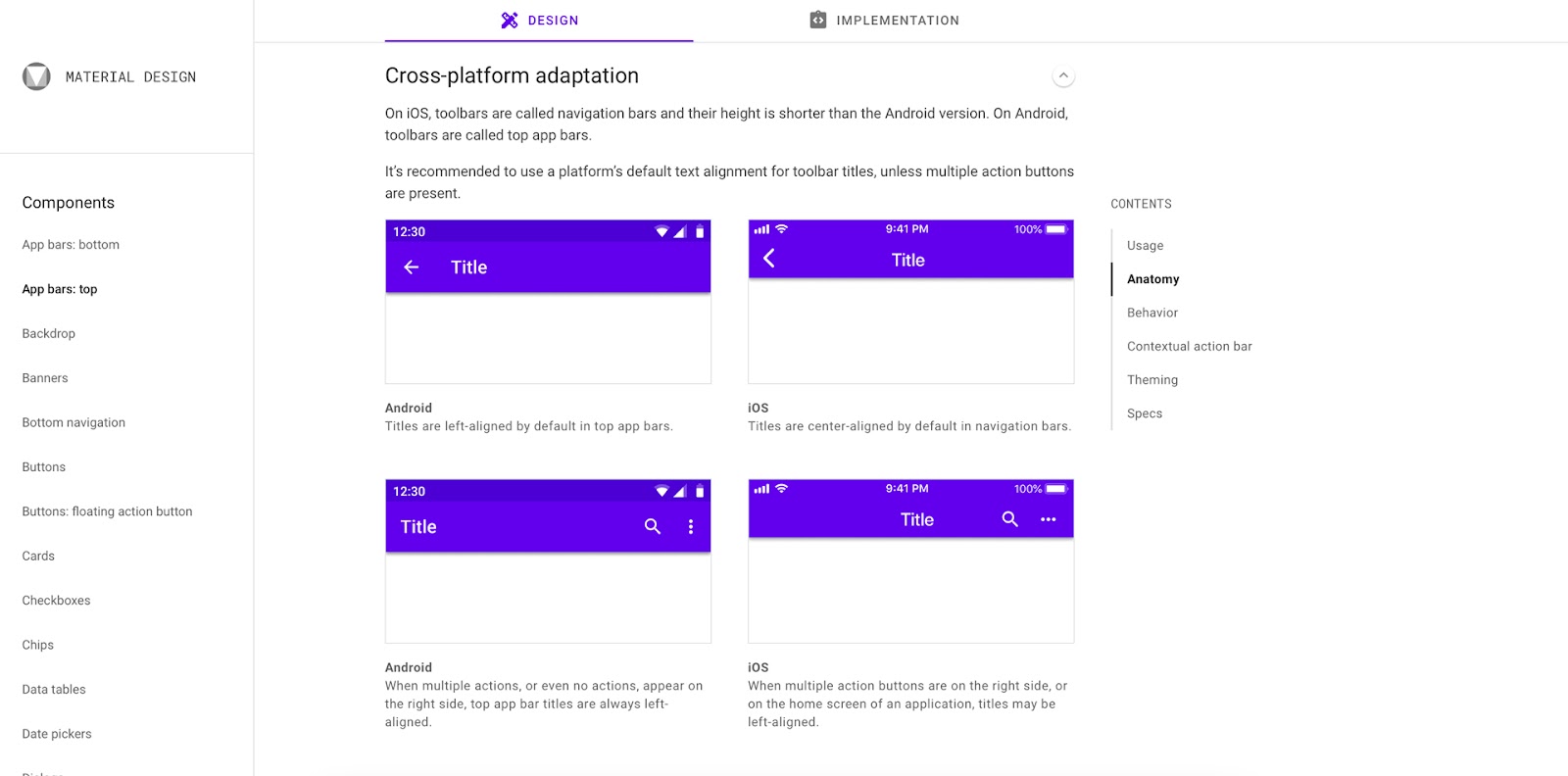Click the iOS back chevron icon

pos(769,259)
